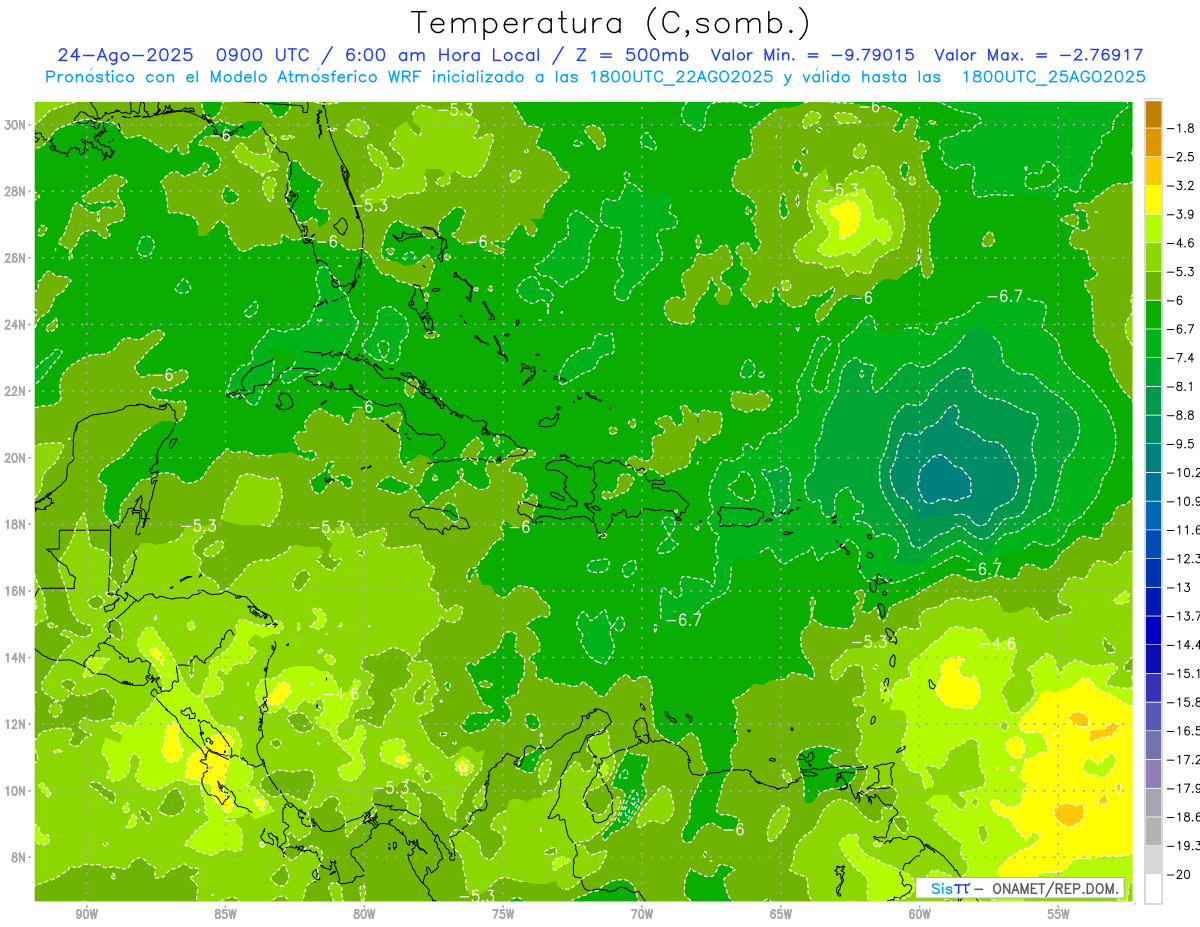The width and height of the screenshot is (1200, 927).
Task: Click the 26N latitude axis label
Action: (x=17, y=258)
